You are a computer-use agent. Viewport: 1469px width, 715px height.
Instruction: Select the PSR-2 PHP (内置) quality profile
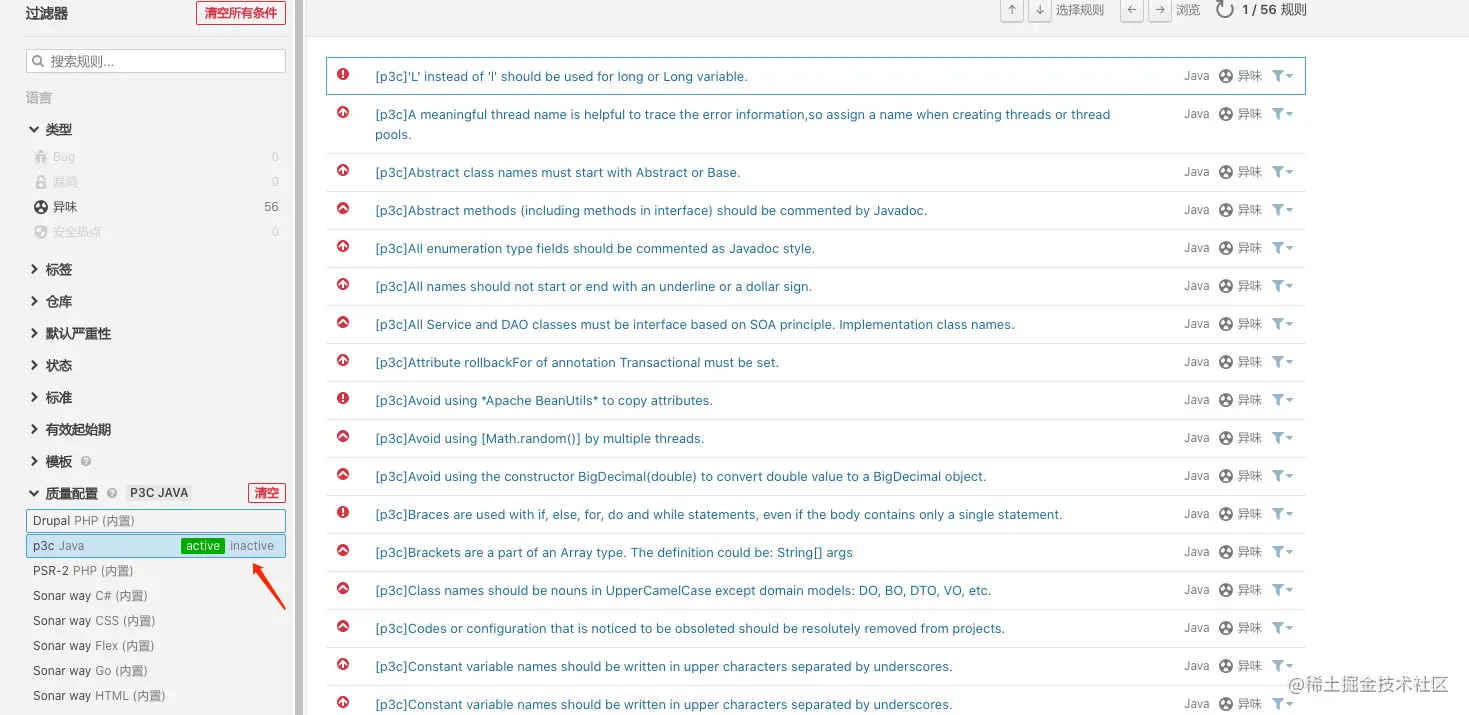pyautogui.click(x=156, y=571)
